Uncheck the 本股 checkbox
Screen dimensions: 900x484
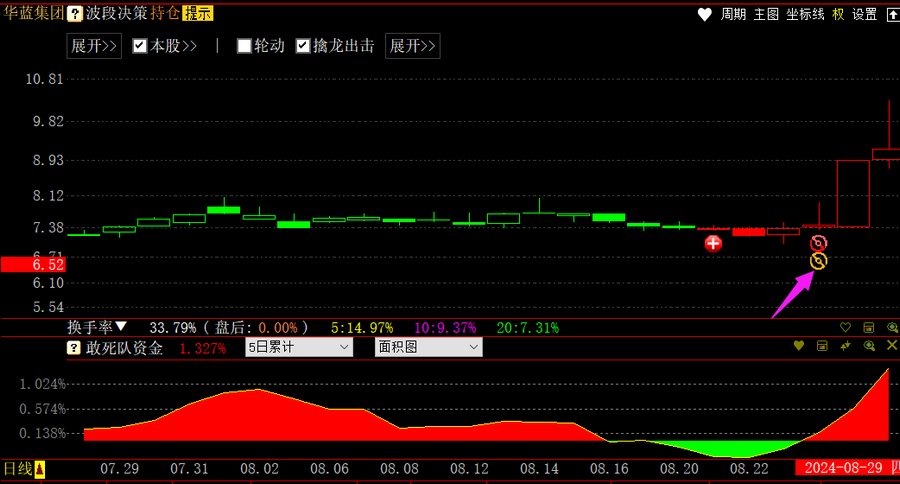click(x=140, y=46)
